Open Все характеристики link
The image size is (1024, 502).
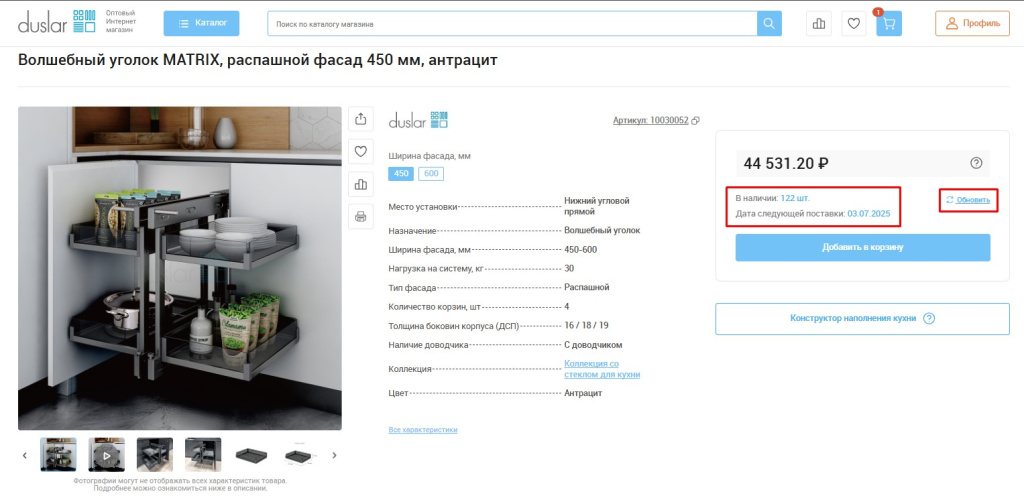click(423, 430)
